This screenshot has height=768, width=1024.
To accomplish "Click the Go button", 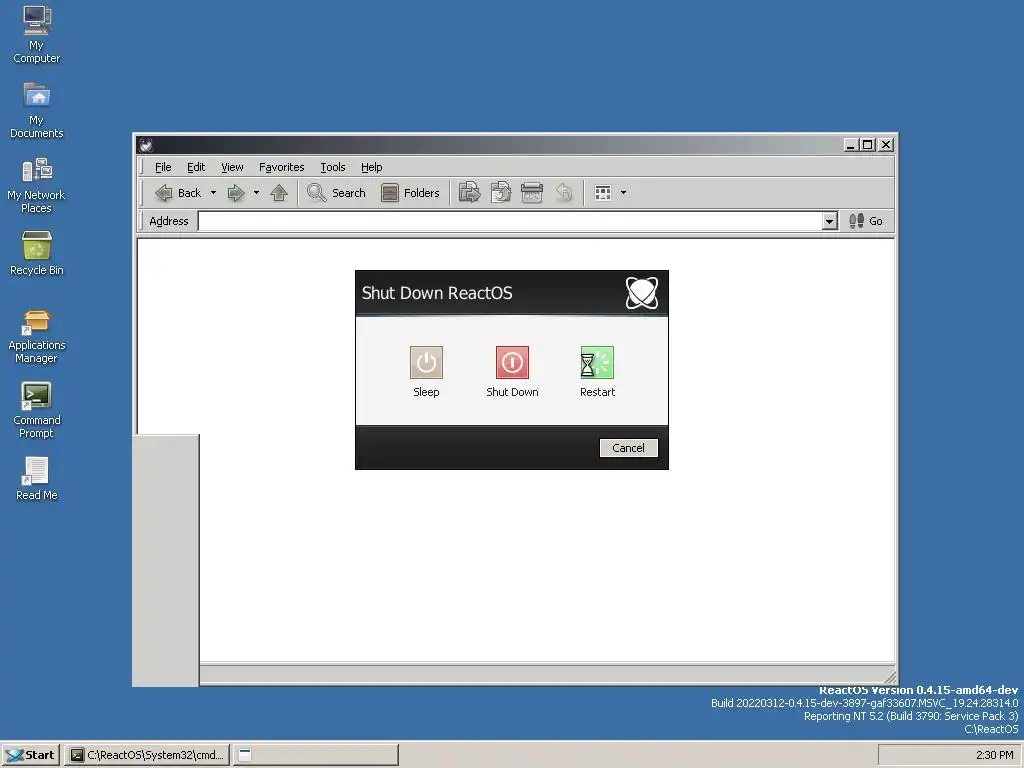I will click(x=866, y=221).
